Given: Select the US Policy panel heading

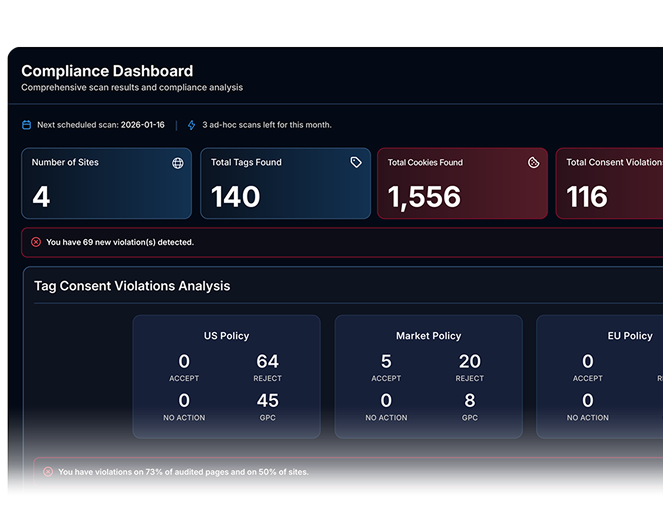Looking at the screenshot, I should coord(226,336).
